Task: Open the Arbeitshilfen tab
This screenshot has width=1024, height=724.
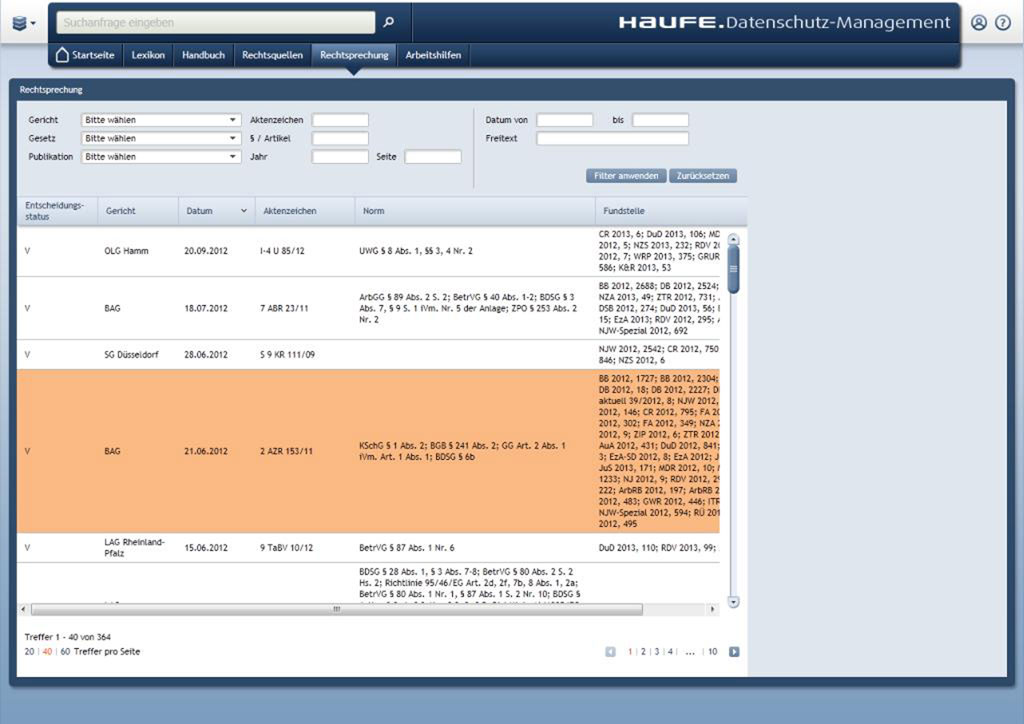Action: [x=433, y=55]
